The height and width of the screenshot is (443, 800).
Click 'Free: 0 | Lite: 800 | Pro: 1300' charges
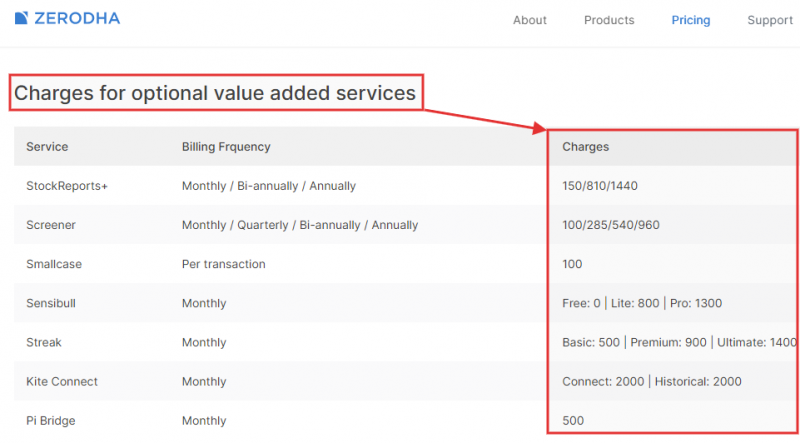point(642,303)
